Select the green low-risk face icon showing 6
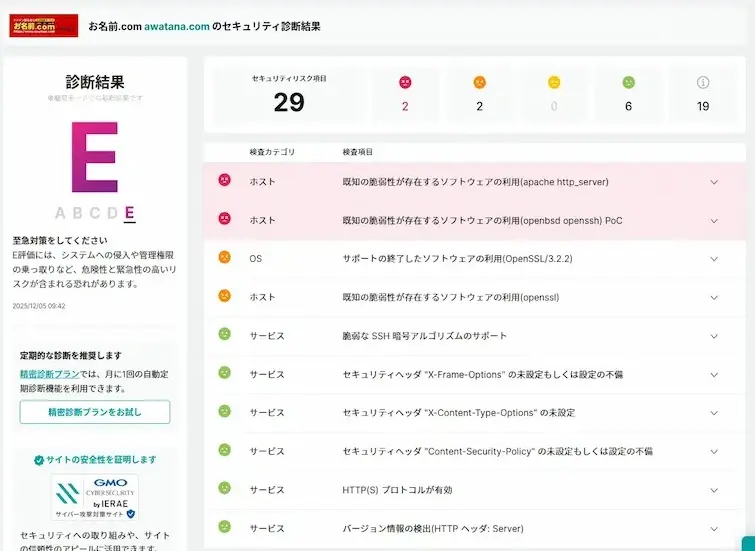 click(628, 82)
